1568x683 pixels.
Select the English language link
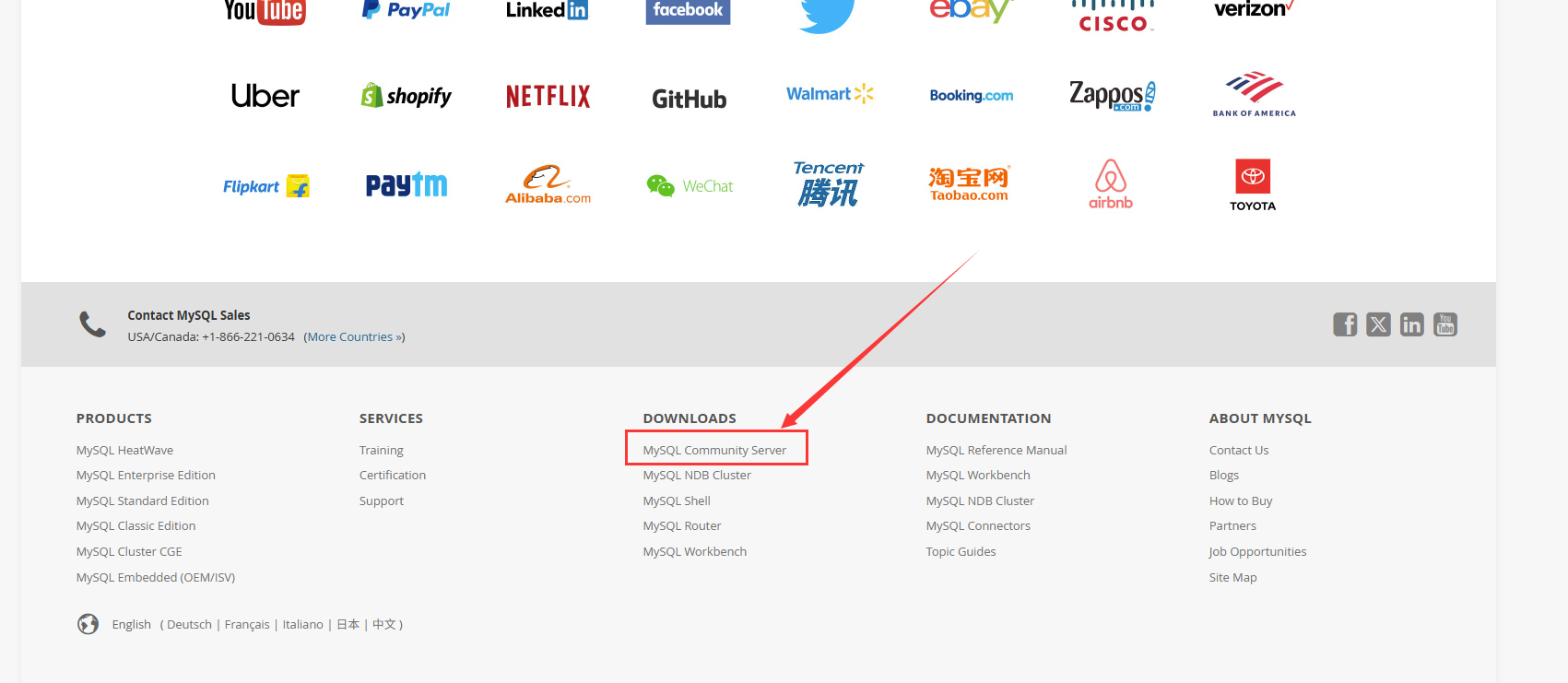(131, 625)
